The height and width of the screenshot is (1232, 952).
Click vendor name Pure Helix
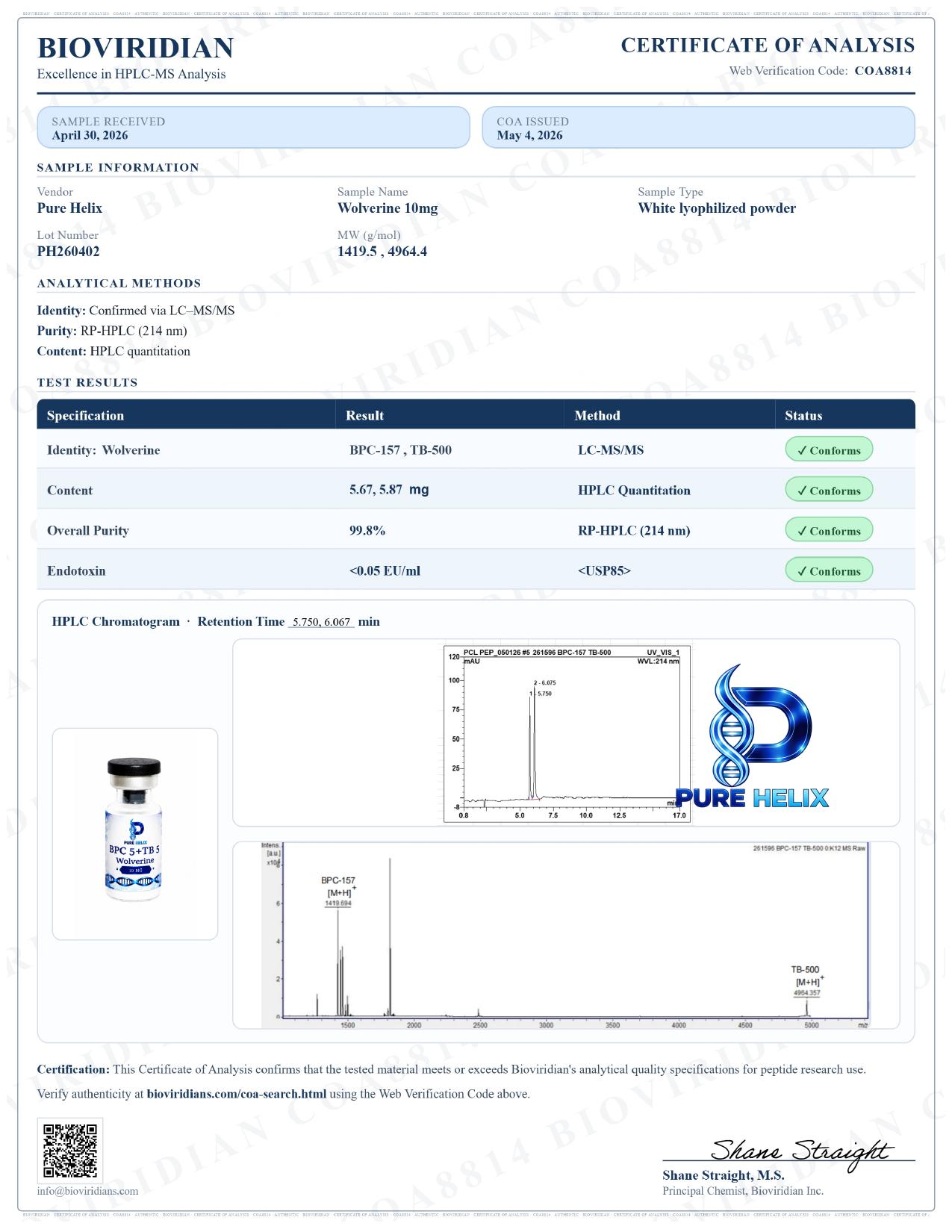[69, 208]
